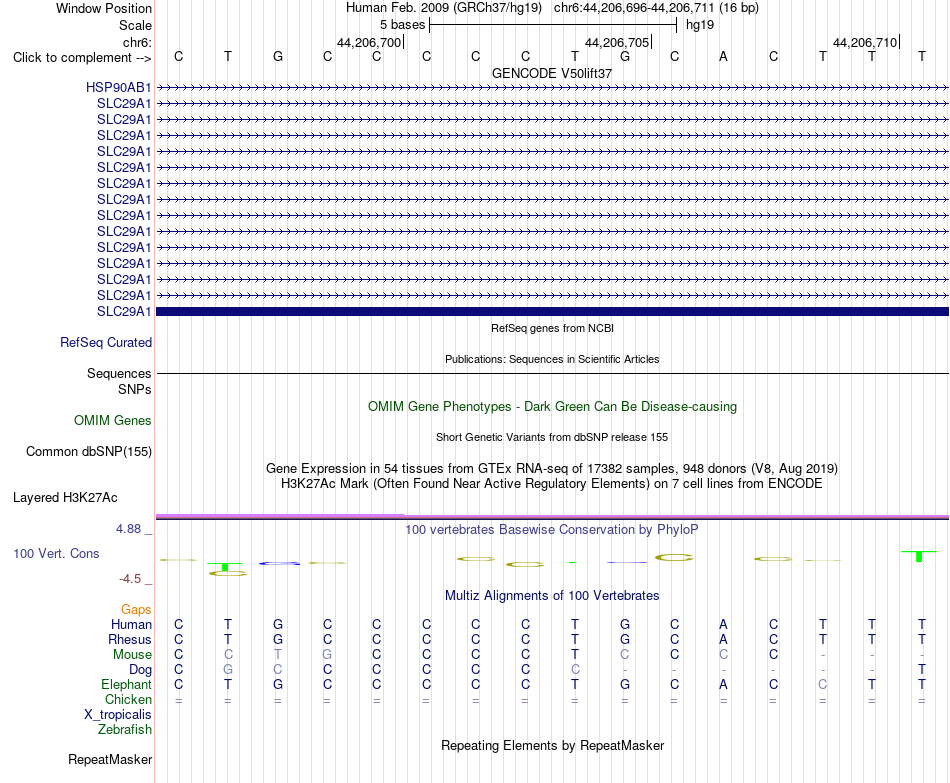Click the 'Human Feb. 2009 (GRCh37/hg19)' header text
Screen dimensions: 950x783
(443, 8)
